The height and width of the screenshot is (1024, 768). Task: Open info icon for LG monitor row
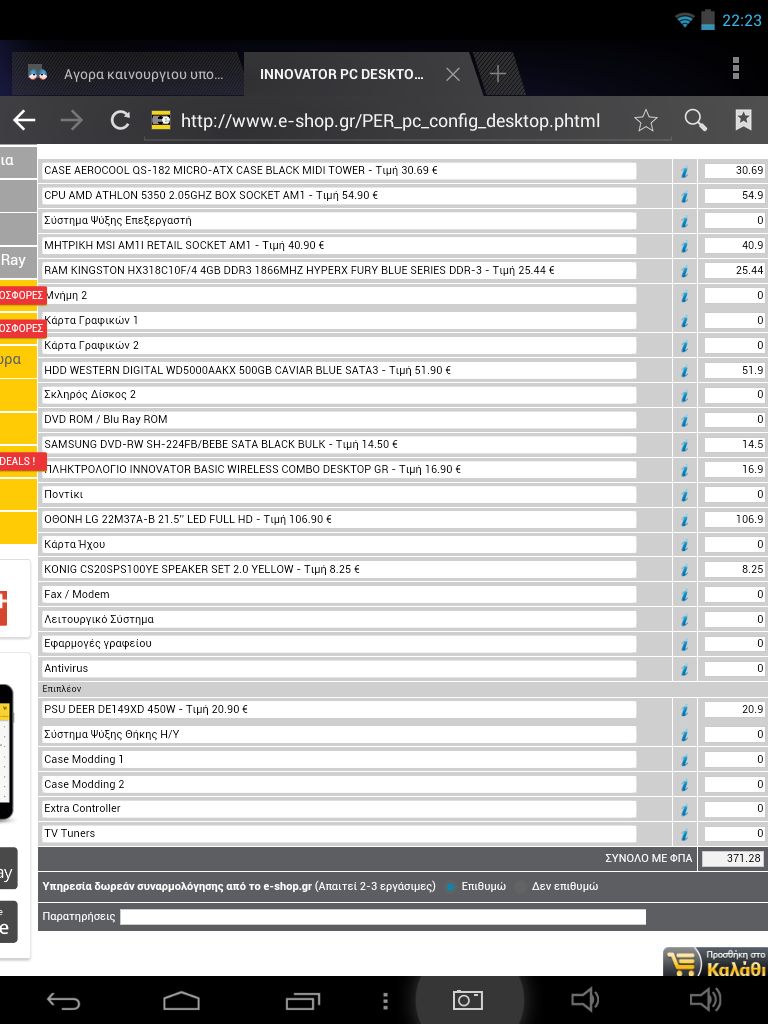[x=684, y=520]
